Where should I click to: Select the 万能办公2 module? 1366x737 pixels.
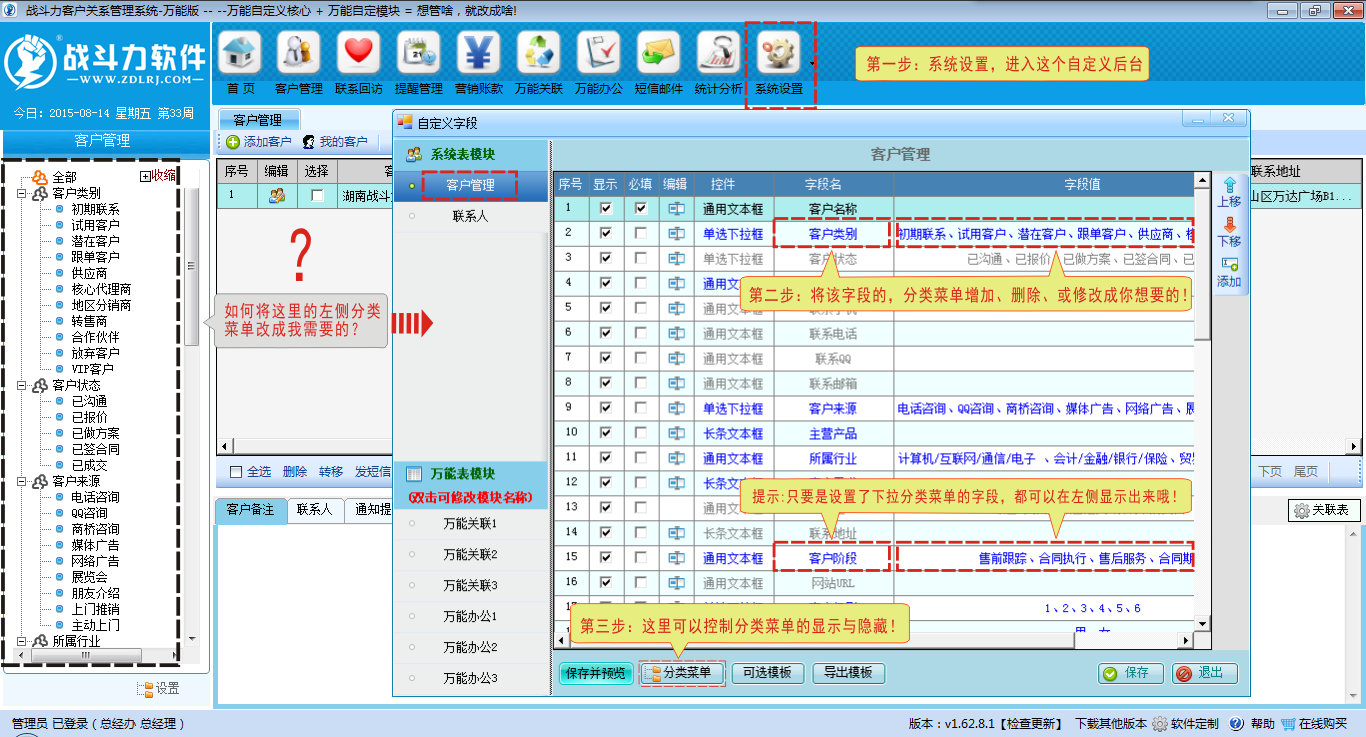(470, 648)
